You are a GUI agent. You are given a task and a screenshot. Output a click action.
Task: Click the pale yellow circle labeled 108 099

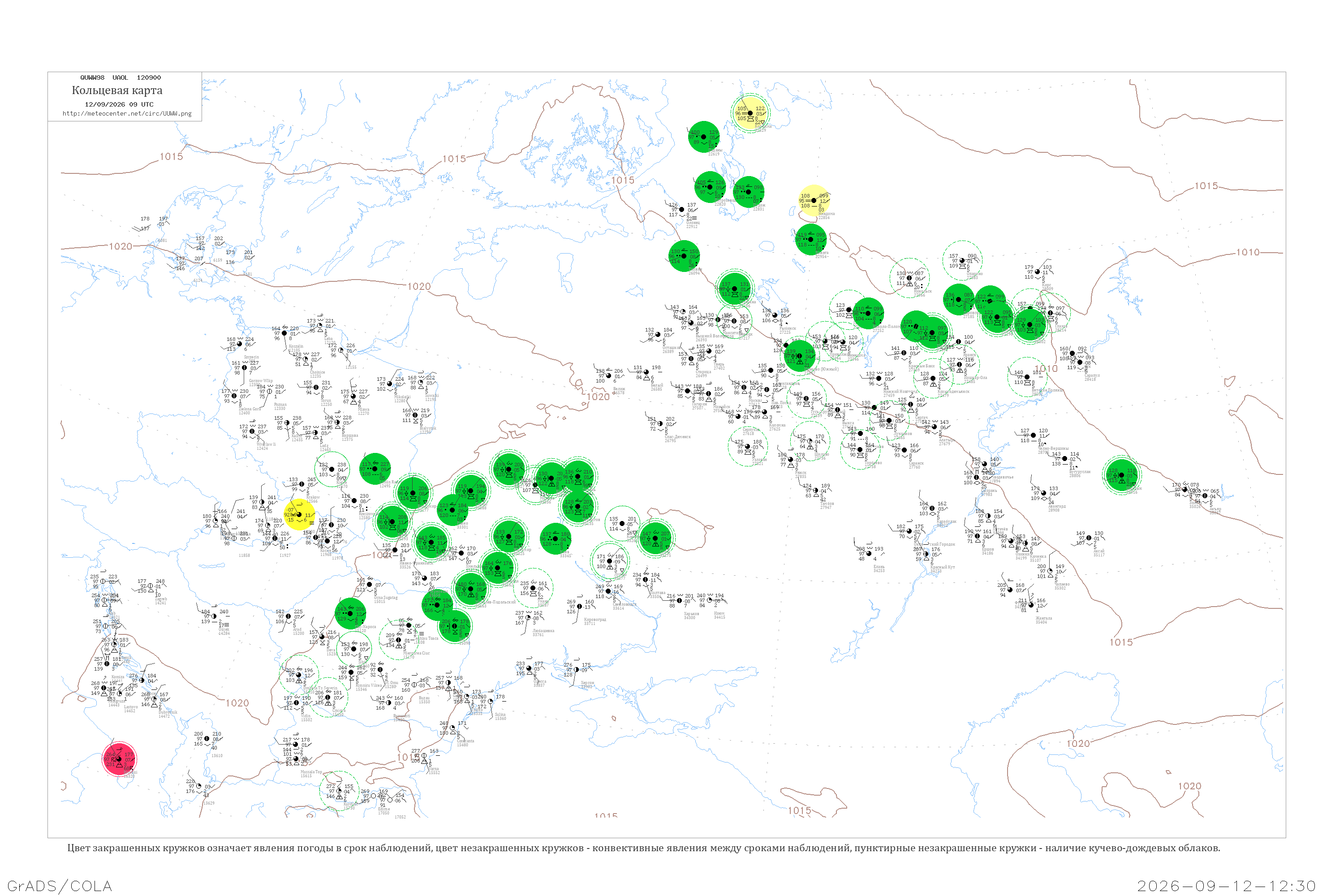click(x=814, y=201)
